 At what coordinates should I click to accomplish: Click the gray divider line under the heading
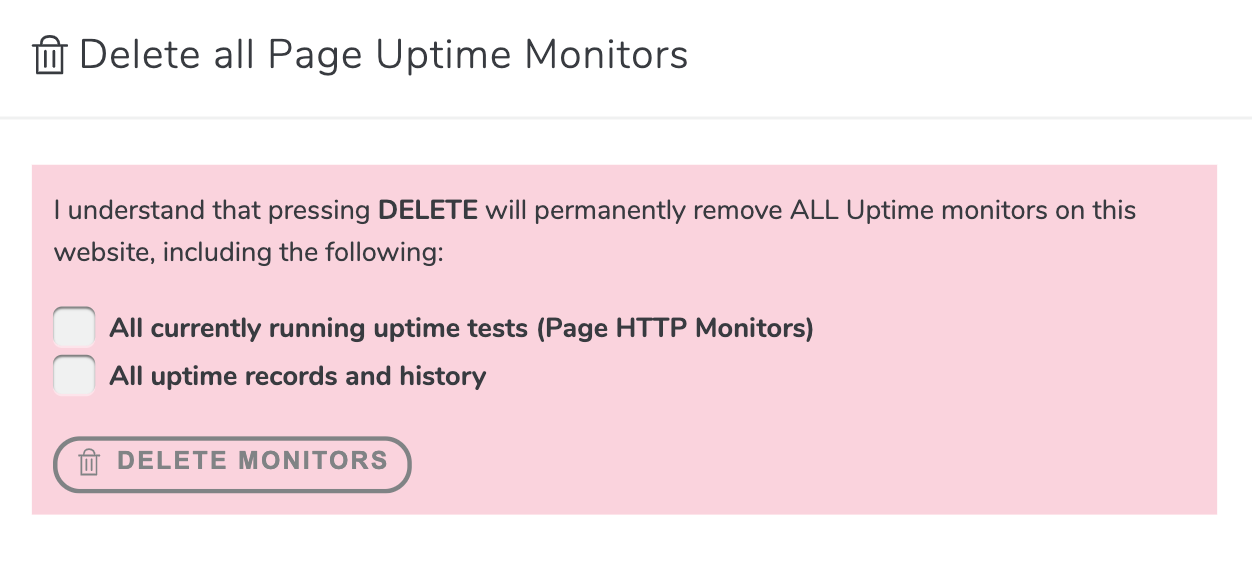tap(626, 118)
